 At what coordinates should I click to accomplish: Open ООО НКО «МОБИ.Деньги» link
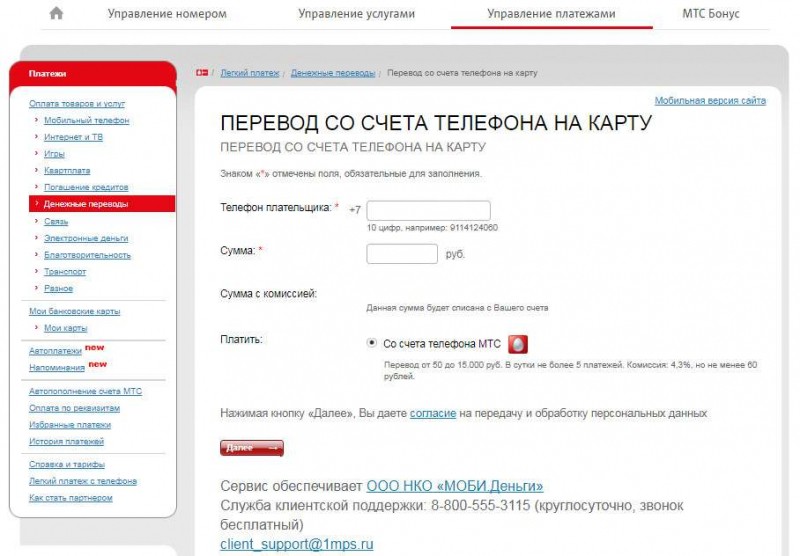pyautogui.click(x=455, y=486)
